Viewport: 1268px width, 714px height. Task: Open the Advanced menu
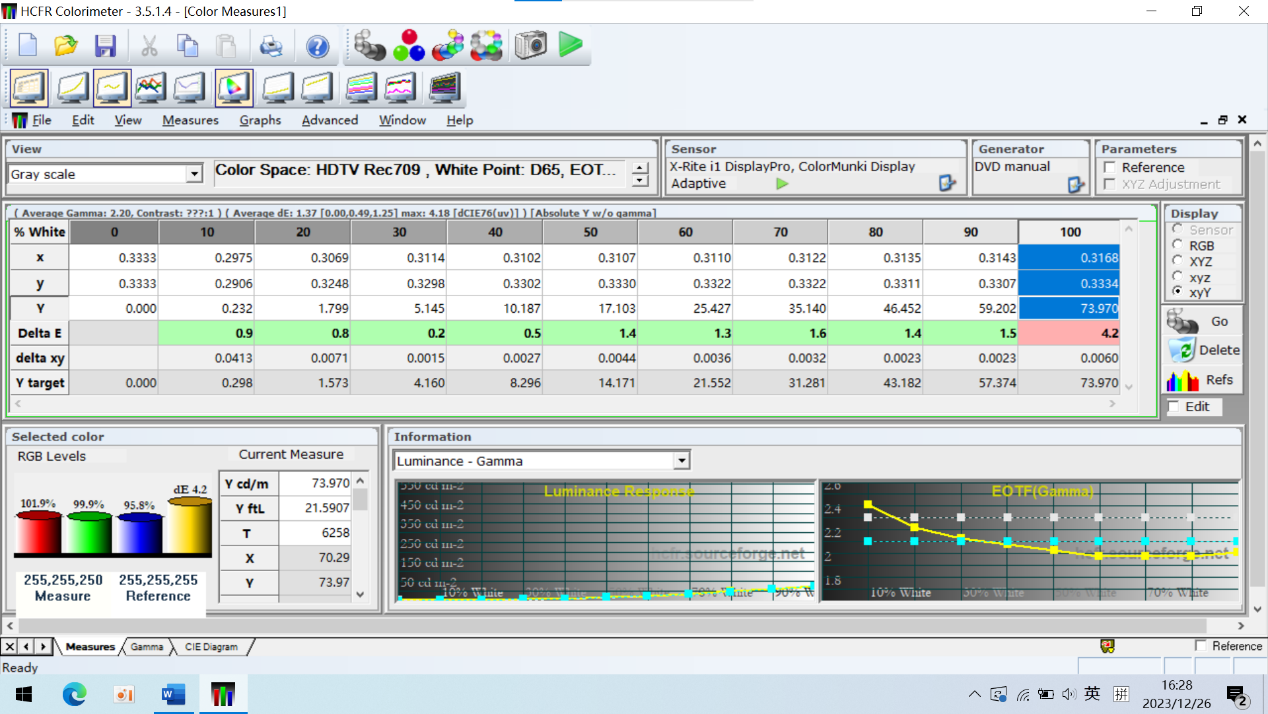click(x=329, y=120)
